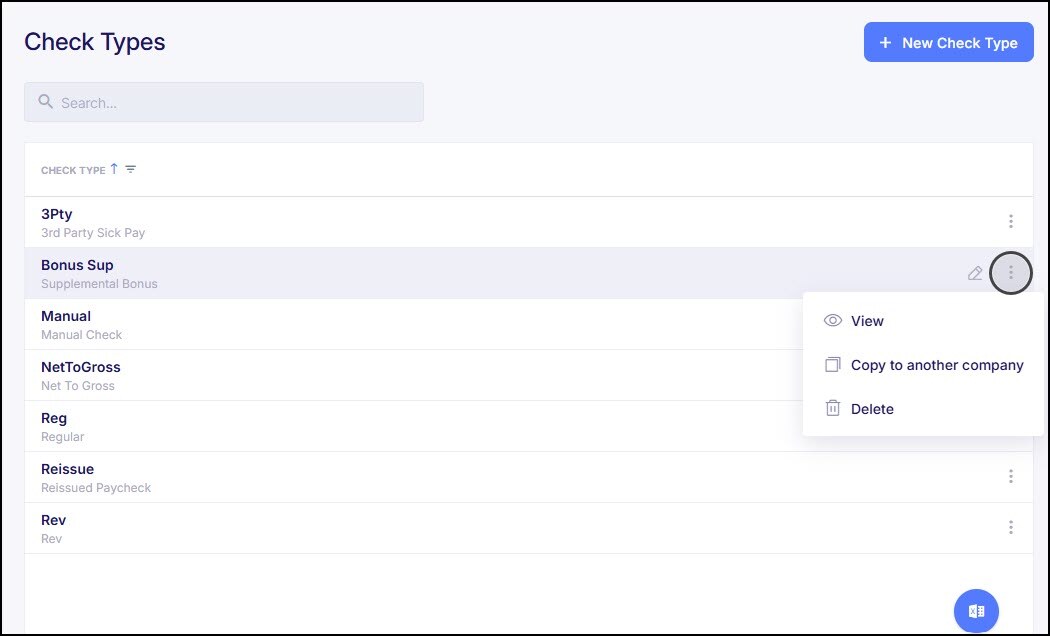Click the blue Excel export floating icon
The image size is (1050, 636).
point(977,611)
